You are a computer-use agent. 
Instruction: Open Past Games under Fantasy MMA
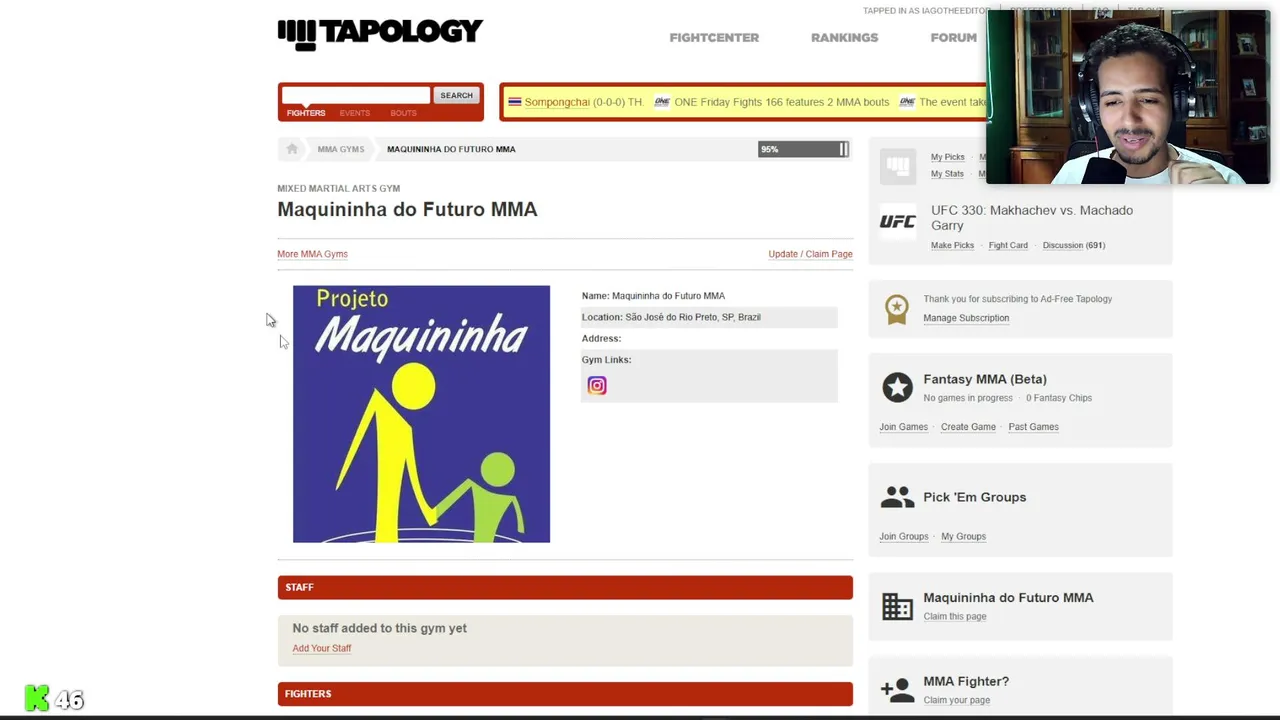coord(1033,427)
